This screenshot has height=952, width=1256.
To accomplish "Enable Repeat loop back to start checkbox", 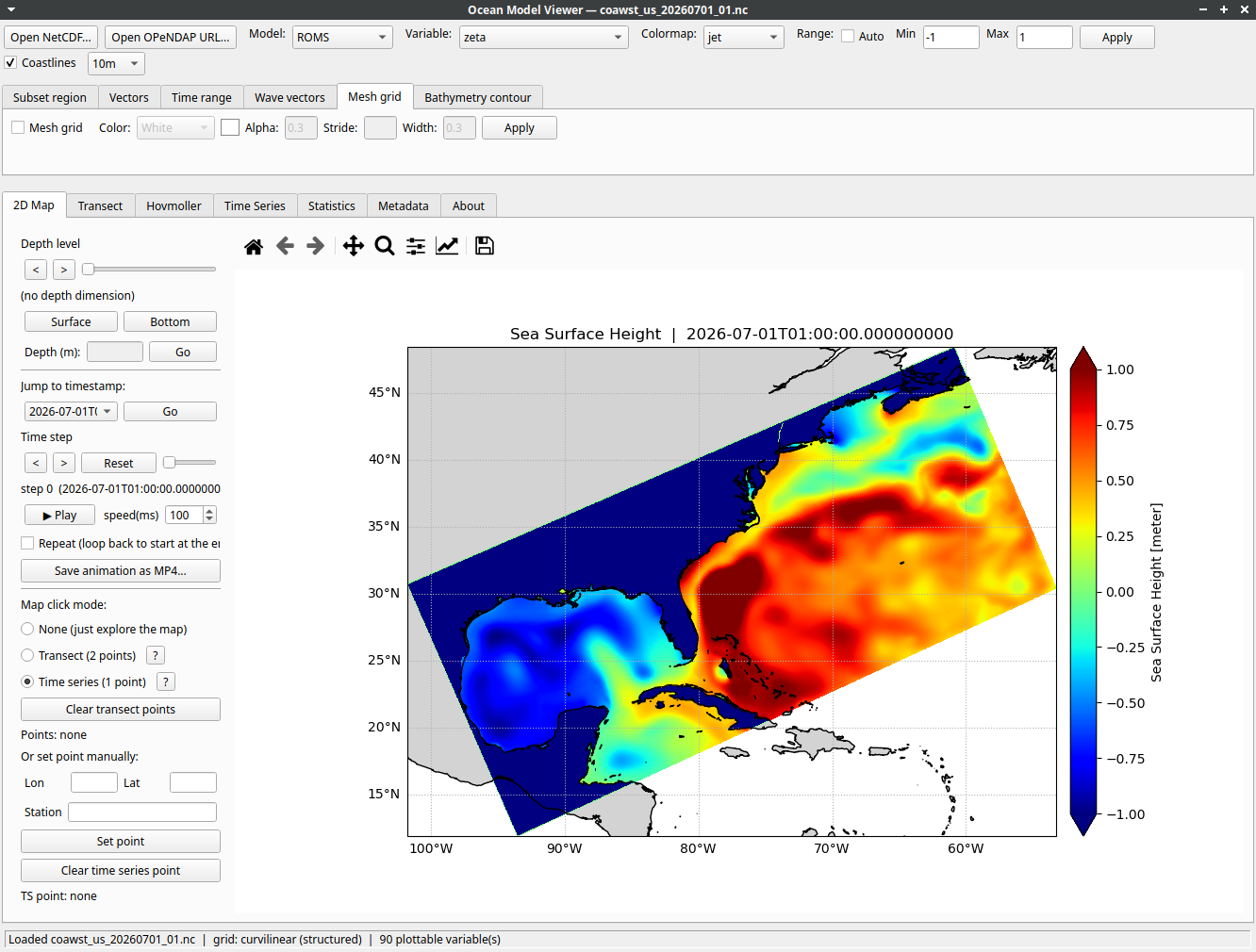I will [x=27, y=543].
